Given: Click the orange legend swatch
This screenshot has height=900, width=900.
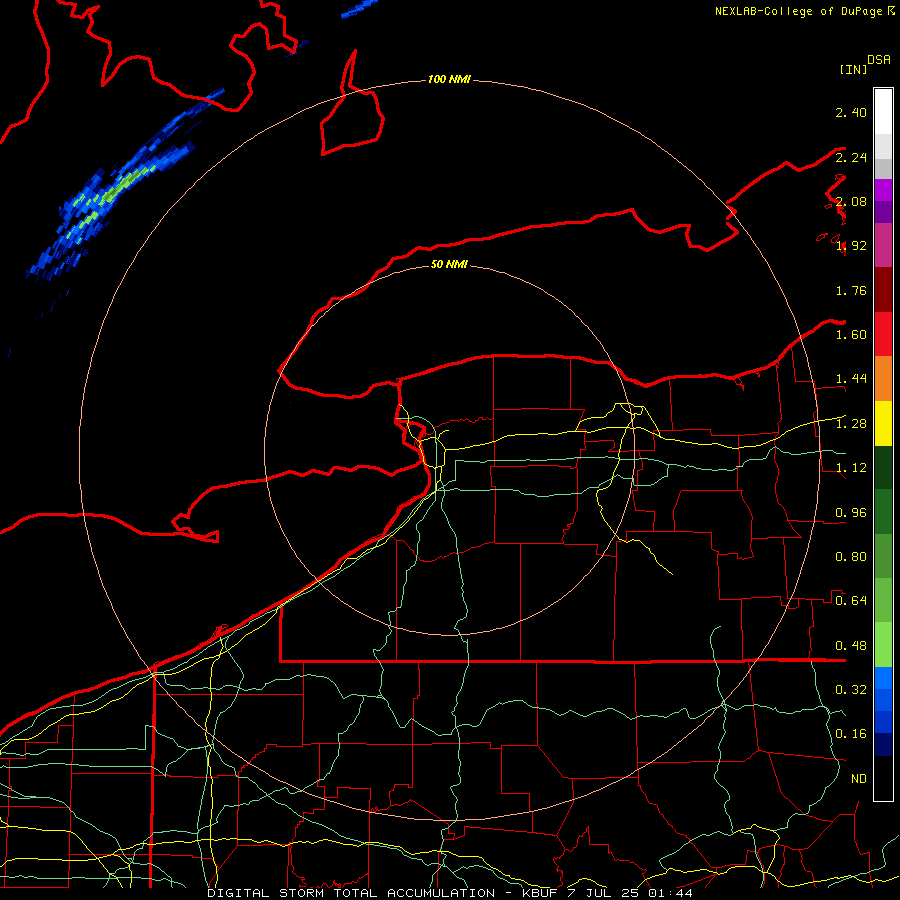Looking at the screenshot, I should coord(883,379).
